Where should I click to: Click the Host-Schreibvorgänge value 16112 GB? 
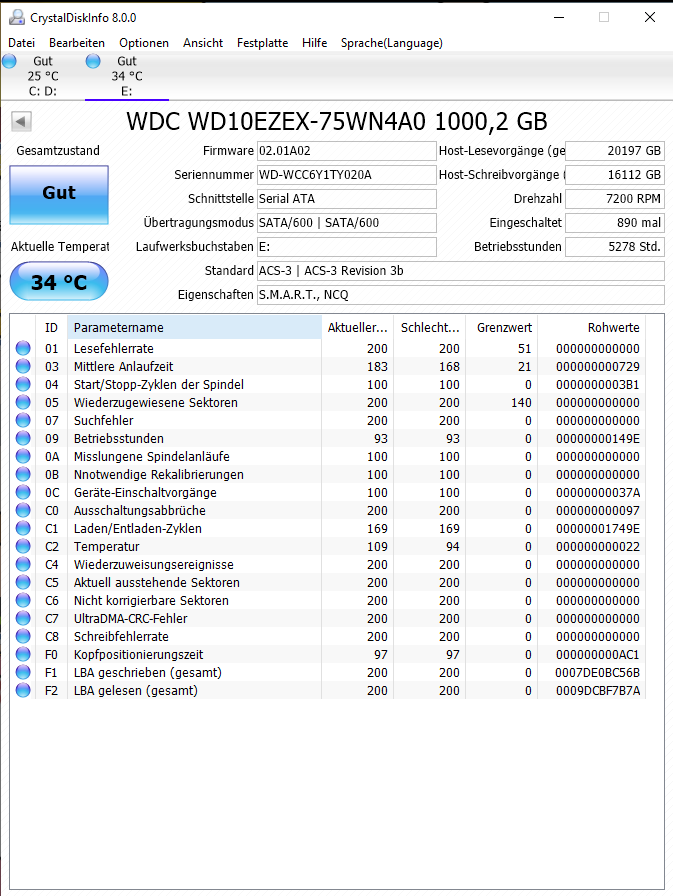(615, 175)
